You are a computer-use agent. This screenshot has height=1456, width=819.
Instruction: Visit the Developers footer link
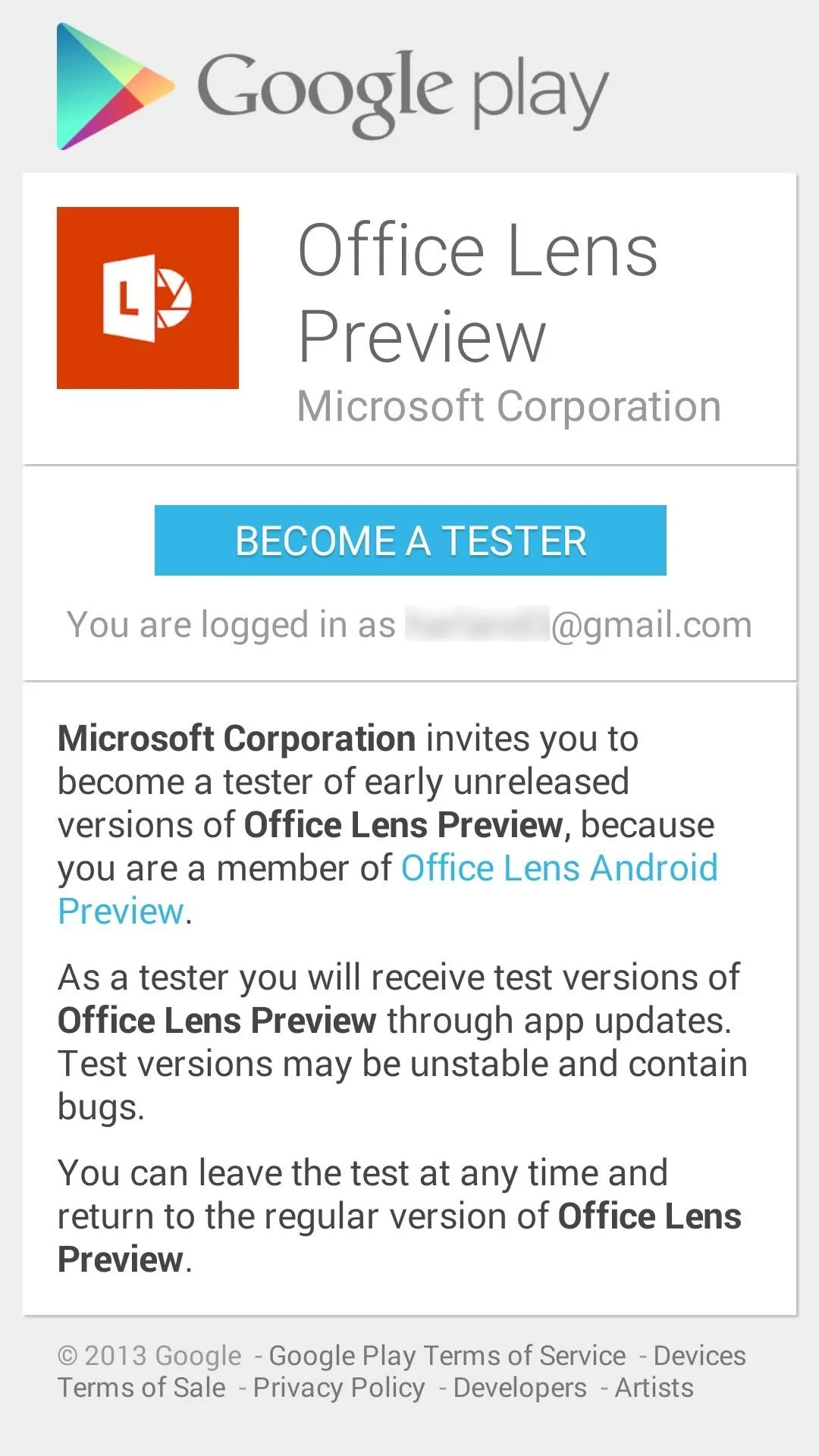click(x=520, y=1387)
